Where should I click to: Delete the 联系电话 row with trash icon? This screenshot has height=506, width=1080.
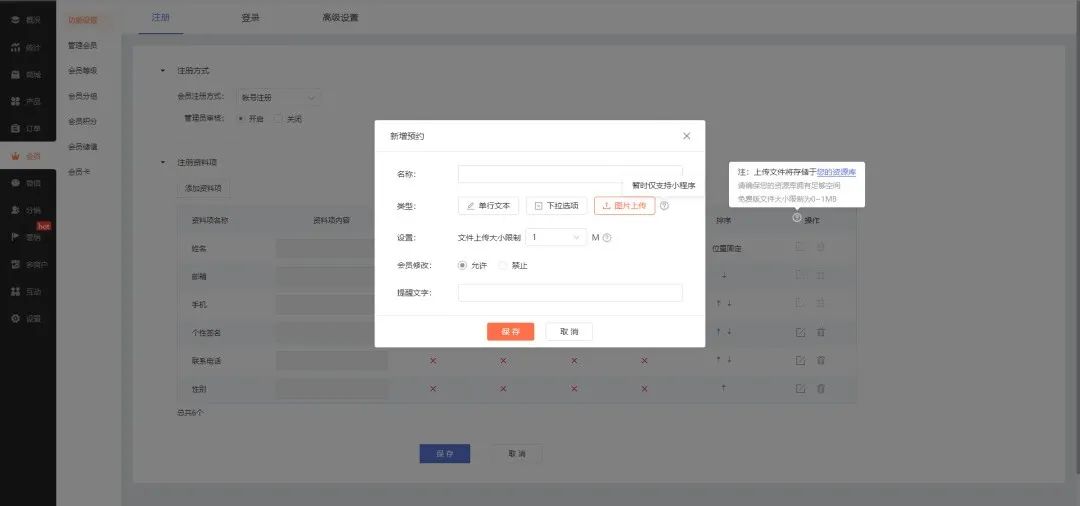pyautogui.click(x=821, y=360)
